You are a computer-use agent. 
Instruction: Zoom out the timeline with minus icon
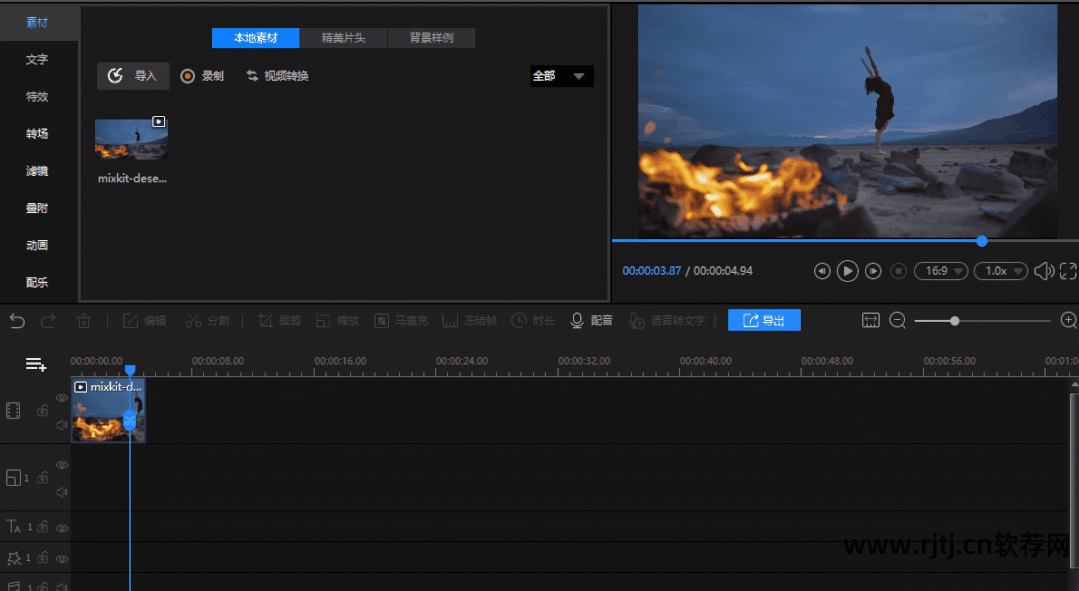click(897, 321)
